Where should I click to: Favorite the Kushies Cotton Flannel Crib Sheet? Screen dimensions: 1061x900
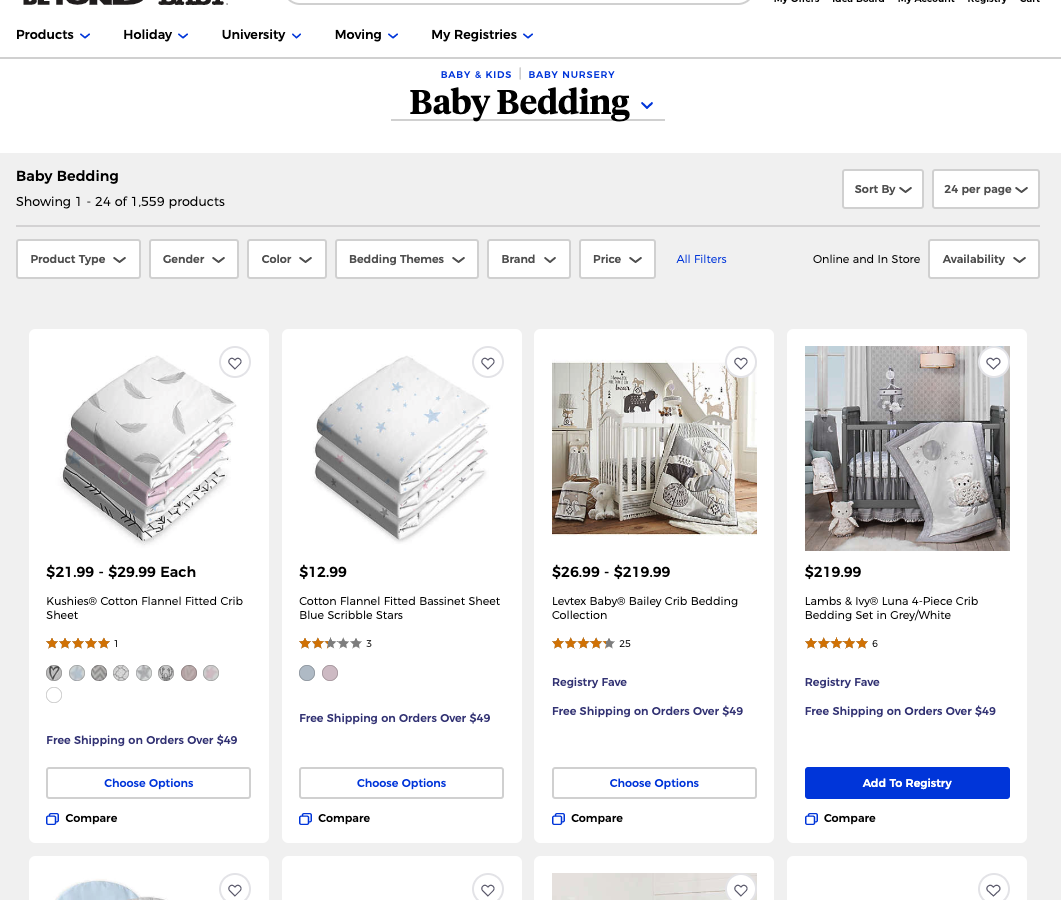(235, 363)
